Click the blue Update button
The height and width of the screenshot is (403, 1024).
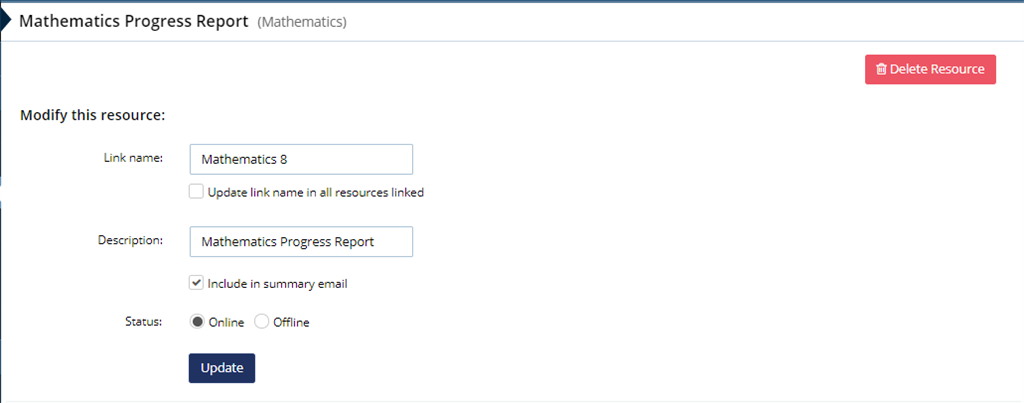coord(222,368)
